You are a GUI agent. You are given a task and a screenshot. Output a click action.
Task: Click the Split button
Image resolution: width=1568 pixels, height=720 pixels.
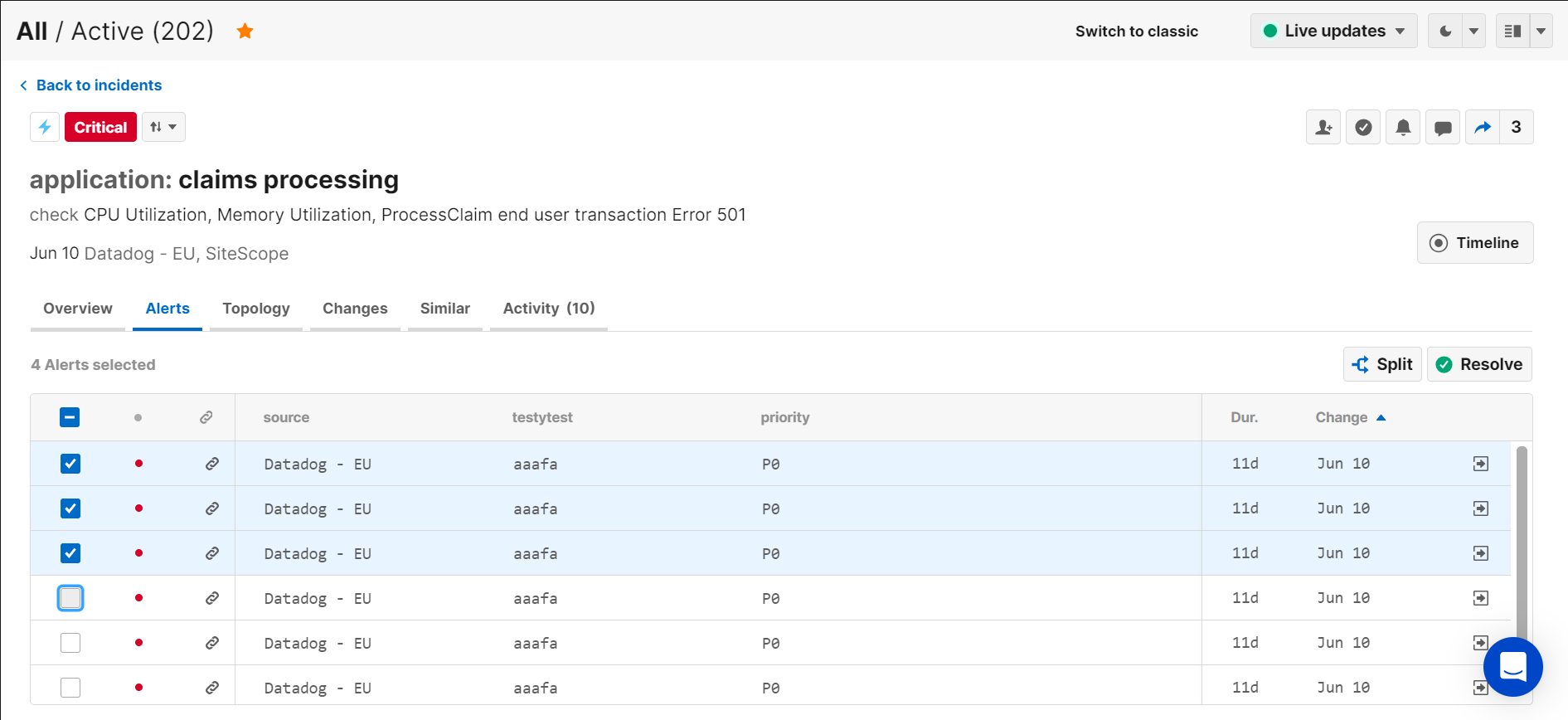(1382, 364)
